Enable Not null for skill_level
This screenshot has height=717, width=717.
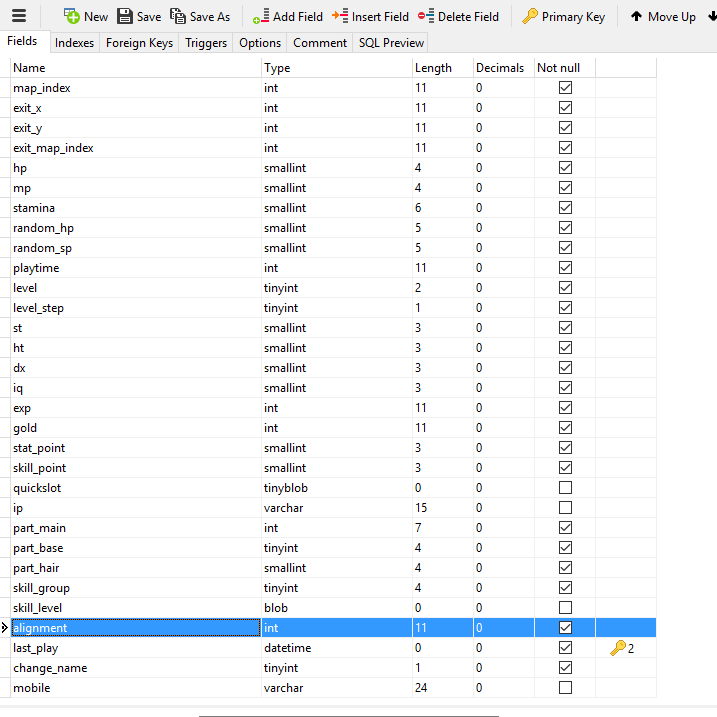coord(565,608)
